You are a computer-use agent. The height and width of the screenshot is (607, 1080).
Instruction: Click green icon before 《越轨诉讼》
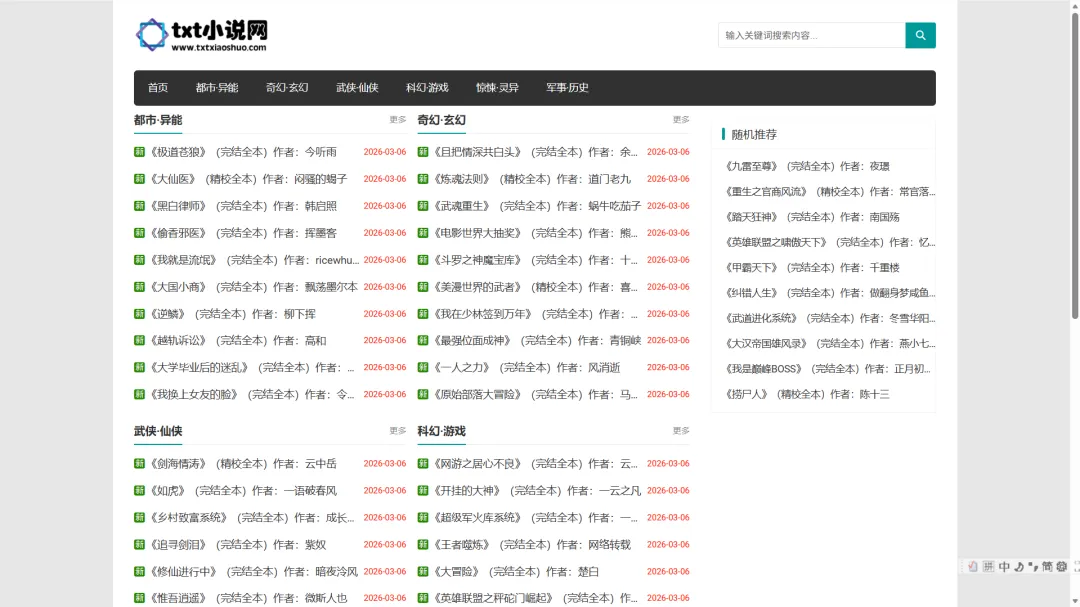tap(139, 340)
